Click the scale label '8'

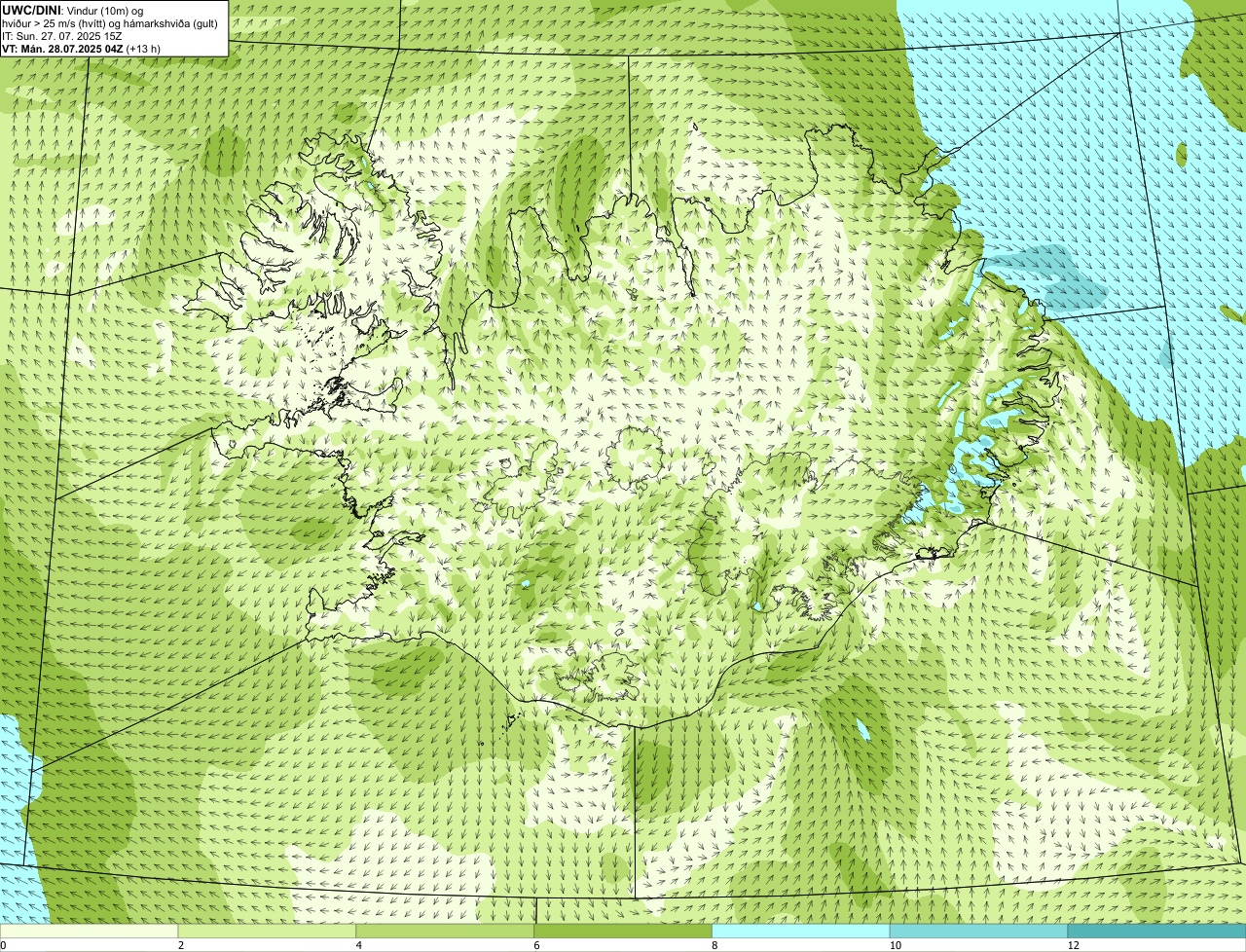pyautogui.click(x=715, y=945)
